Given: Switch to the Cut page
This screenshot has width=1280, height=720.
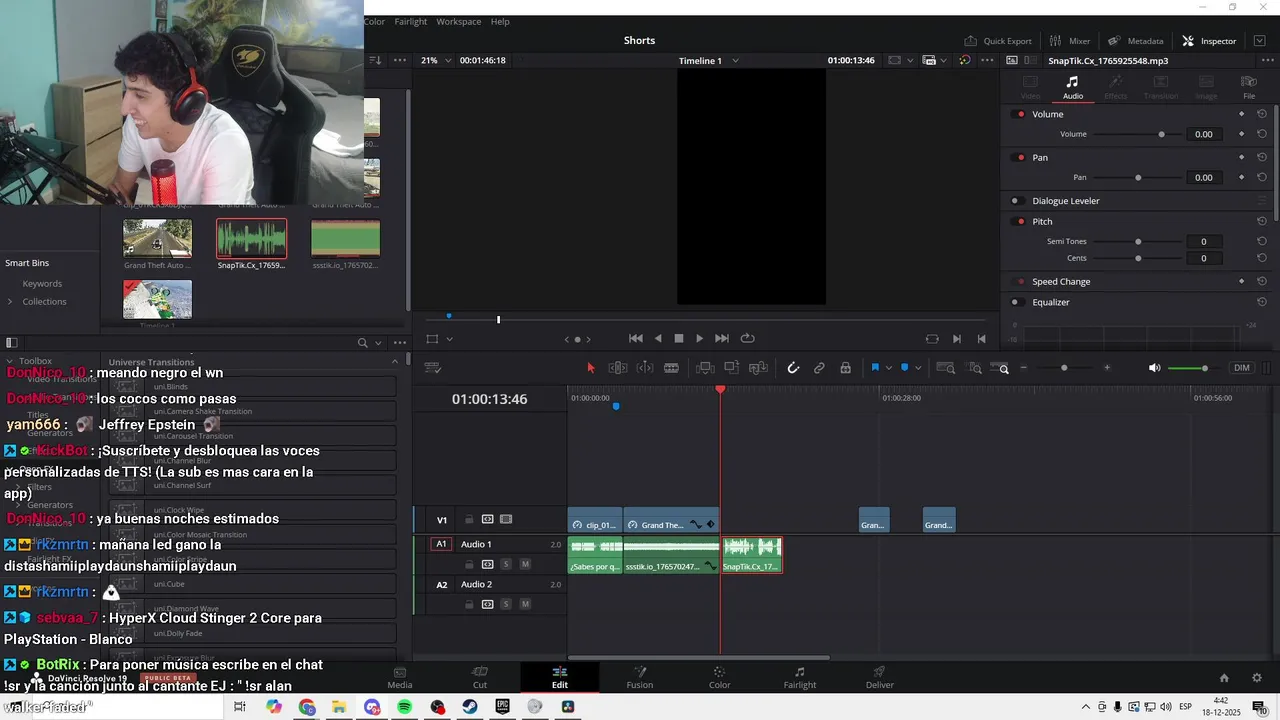Looking at the screenshot, I should (480, 677).
